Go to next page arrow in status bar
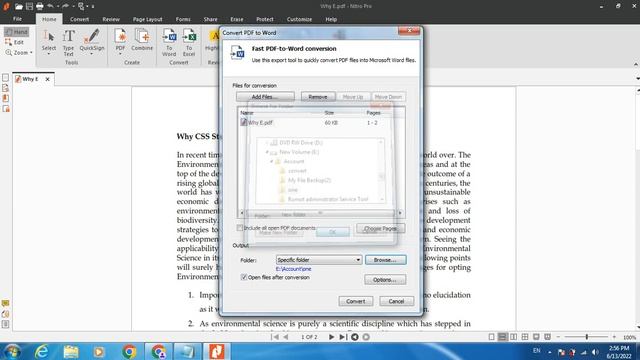640x360 pixels. pyautogui.click(x=331, y=337)
